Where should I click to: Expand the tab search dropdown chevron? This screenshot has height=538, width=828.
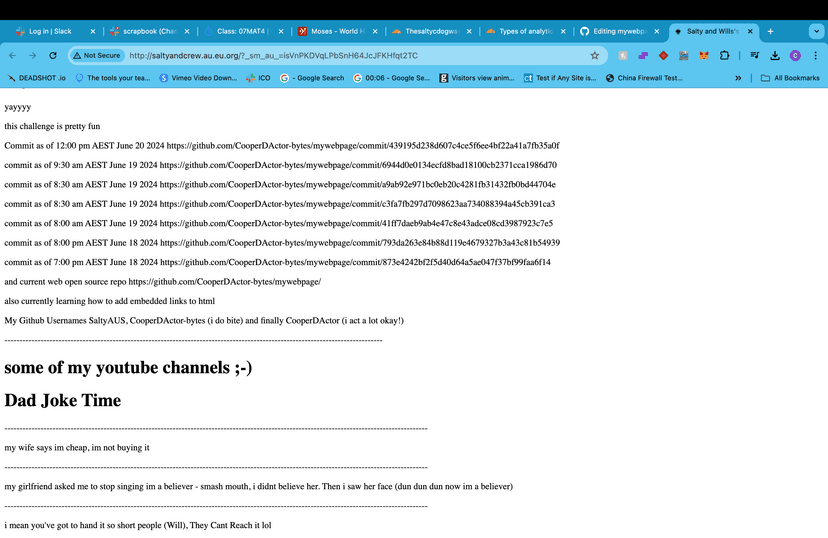(x=816, y=31)
